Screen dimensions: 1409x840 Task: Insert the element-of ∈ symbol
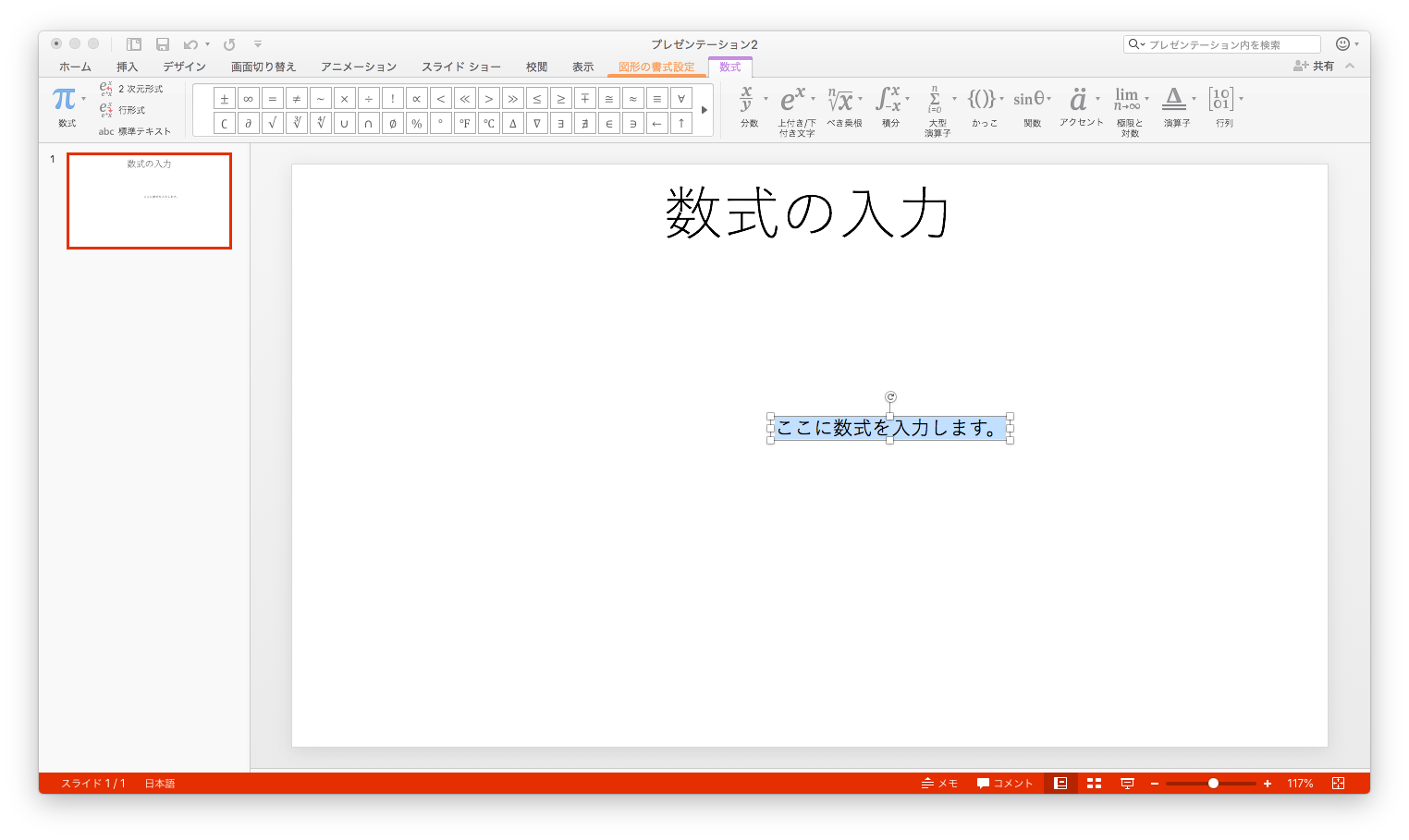coord(608,123)
